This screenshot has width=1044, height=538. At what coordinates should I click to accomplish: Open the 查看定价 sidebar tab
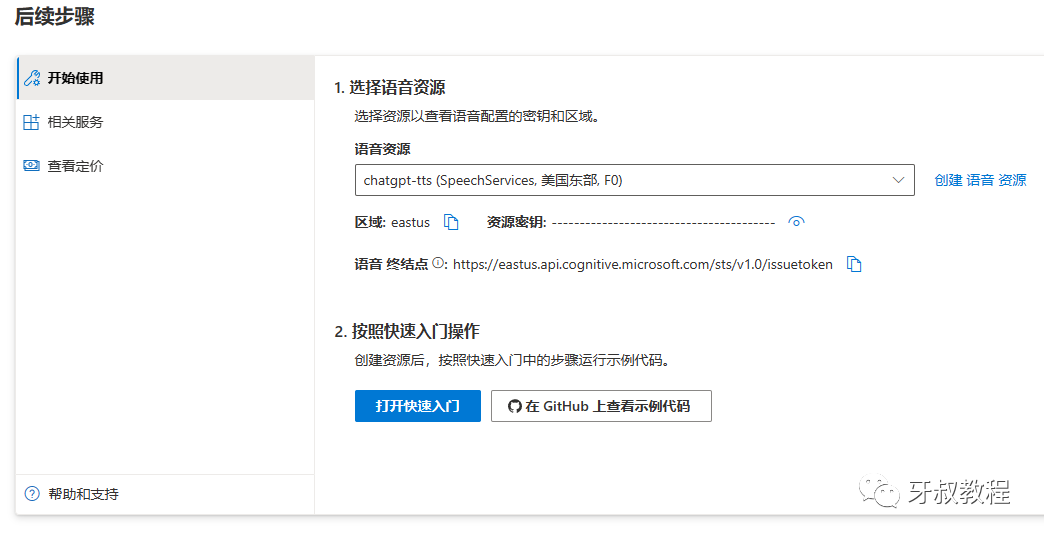[x=165, y=166]
